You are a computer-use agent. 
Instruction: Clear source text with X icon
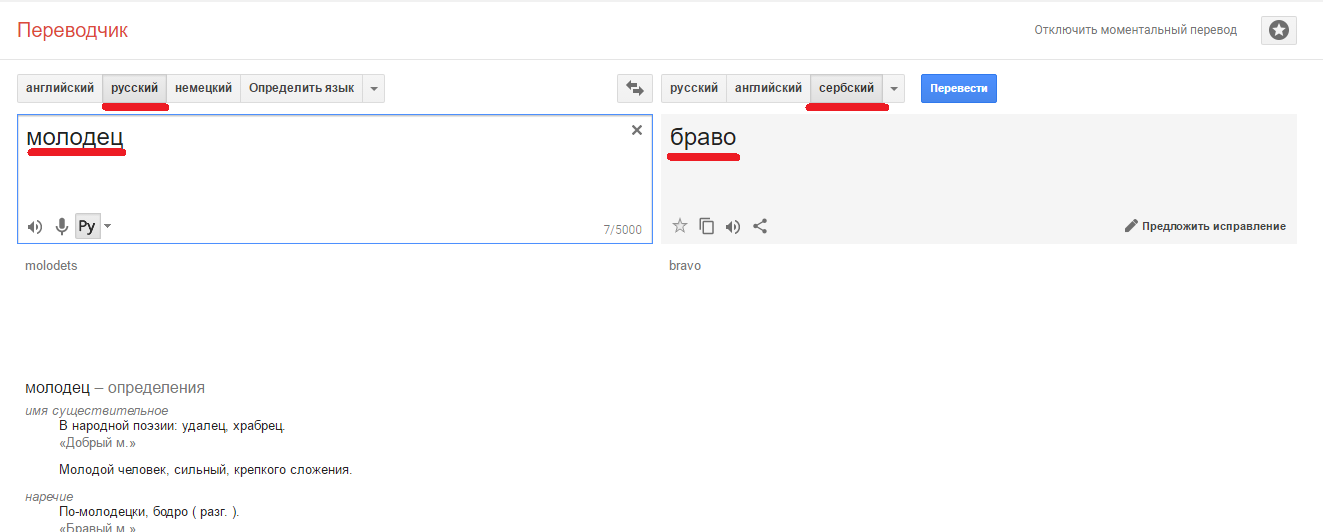click(637, 130)
